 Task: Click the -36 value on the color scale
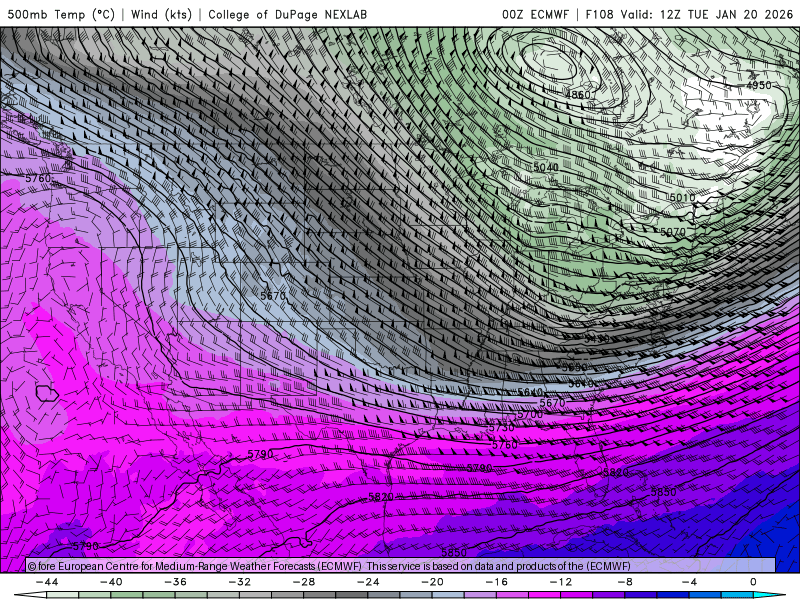176,582
